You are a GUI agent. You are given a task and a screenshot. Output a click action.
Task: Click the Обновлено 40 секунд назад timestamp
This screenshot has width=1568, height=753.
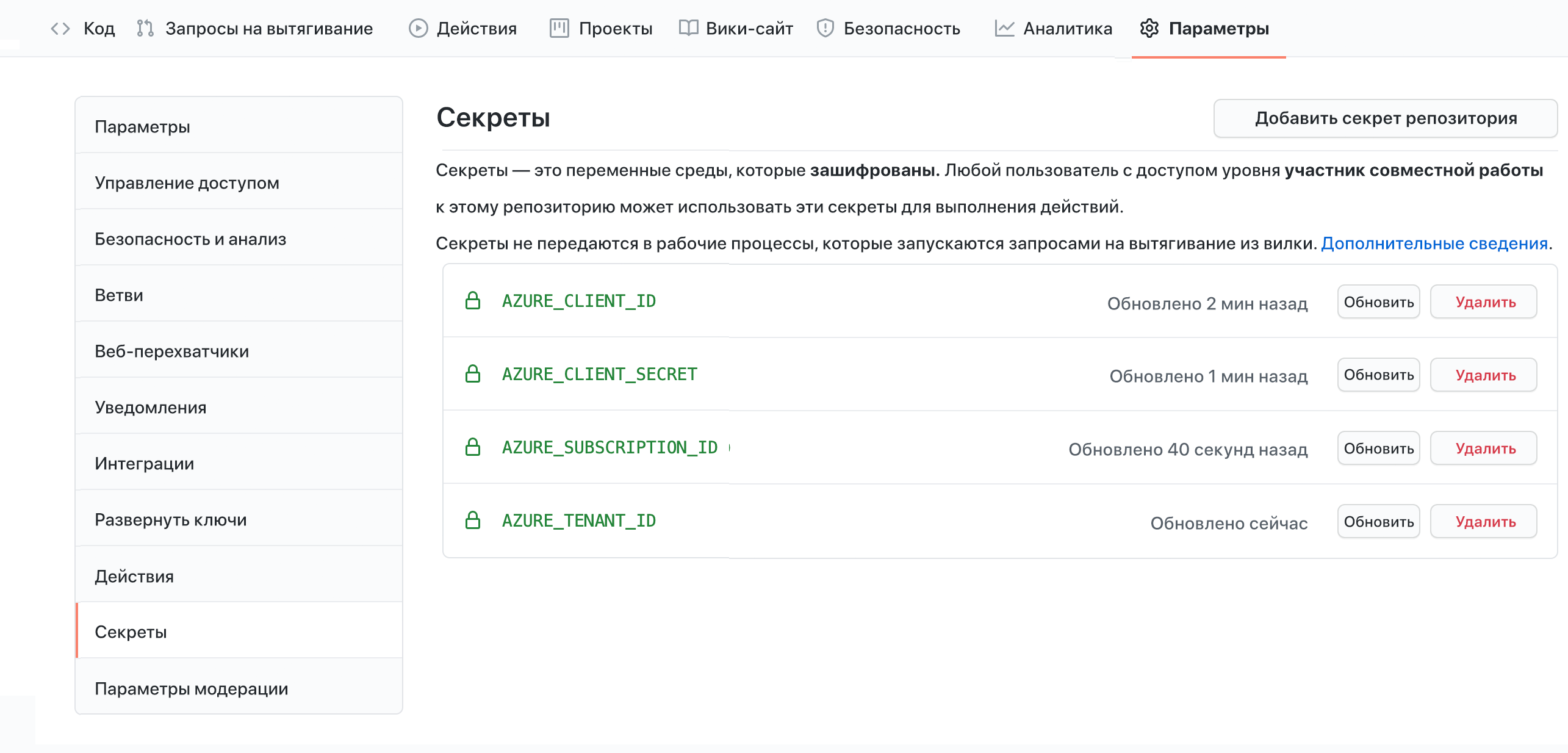point(1188,450)
